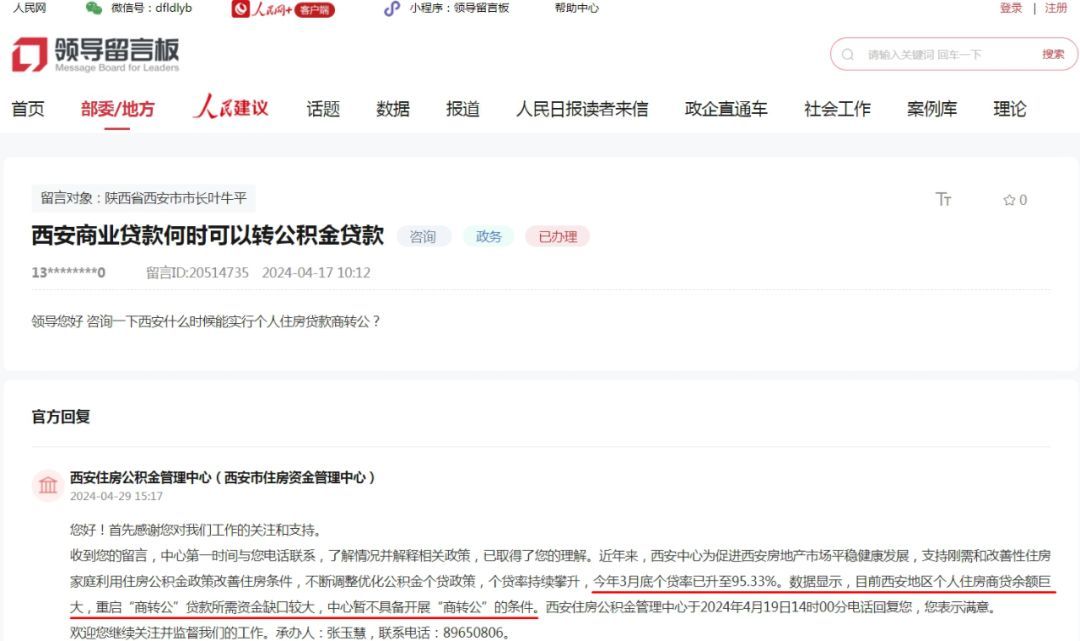Select the 案例库 menu item
Viewport: 1080px width, 641px height.
[931, 108]
